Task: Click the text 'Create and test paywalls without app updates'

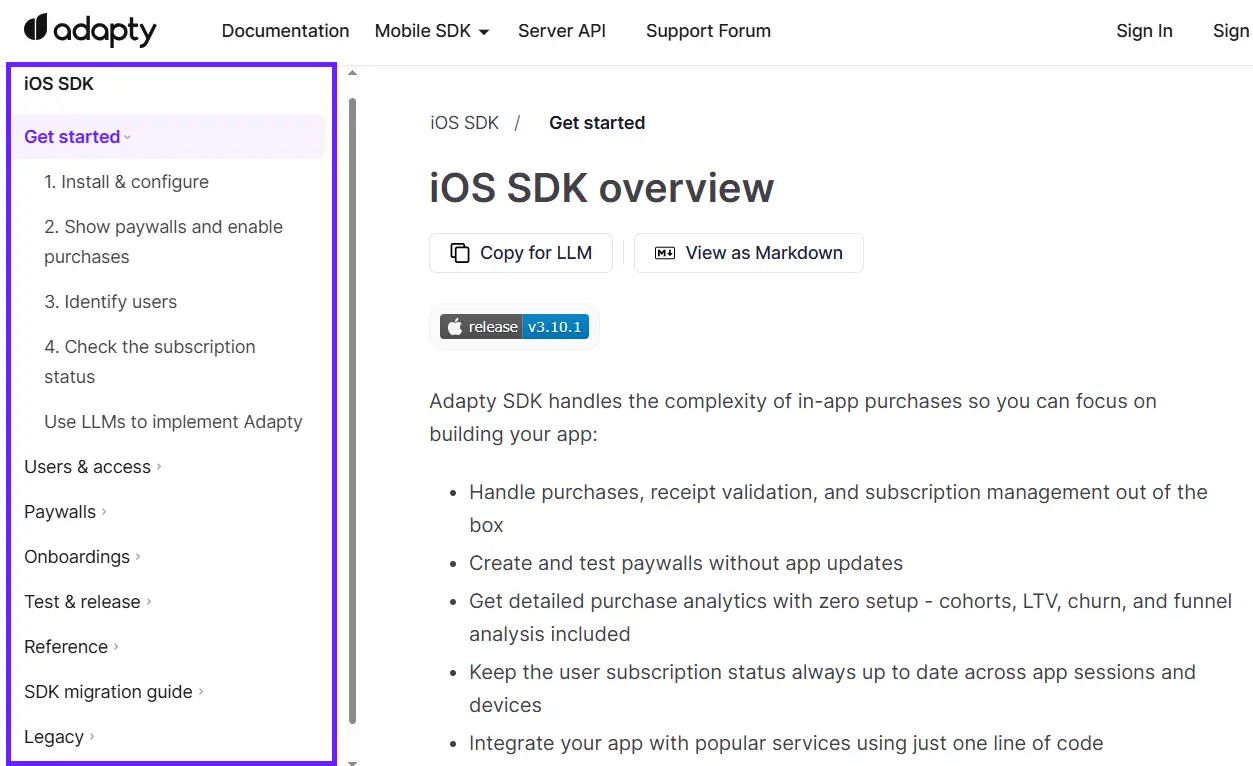Action: [x=686, y=563]
